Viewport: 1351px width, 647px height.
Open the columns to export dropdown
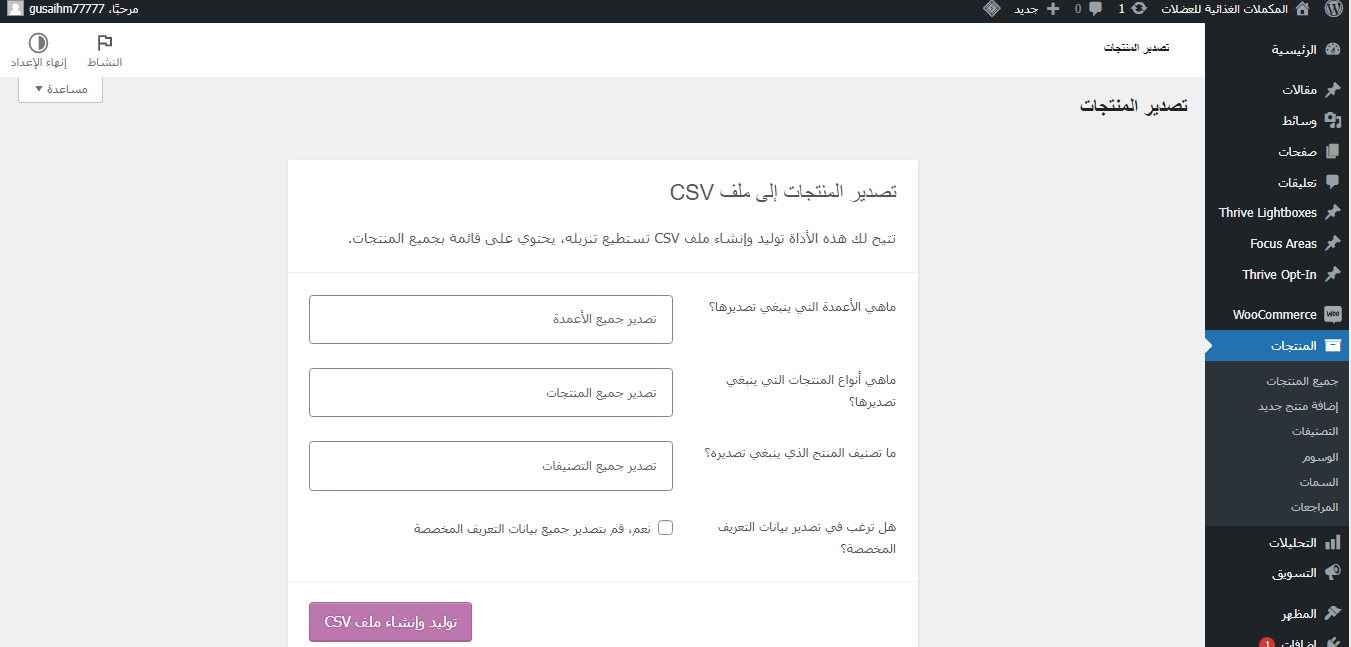[491, 319]
